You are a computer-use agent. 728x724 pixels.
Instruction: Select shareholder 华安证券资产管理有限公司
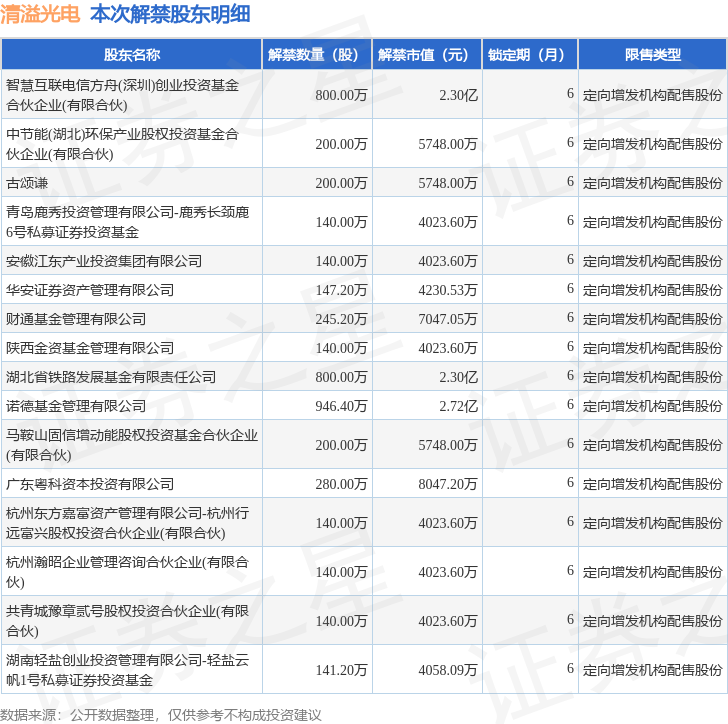(90, 290)
